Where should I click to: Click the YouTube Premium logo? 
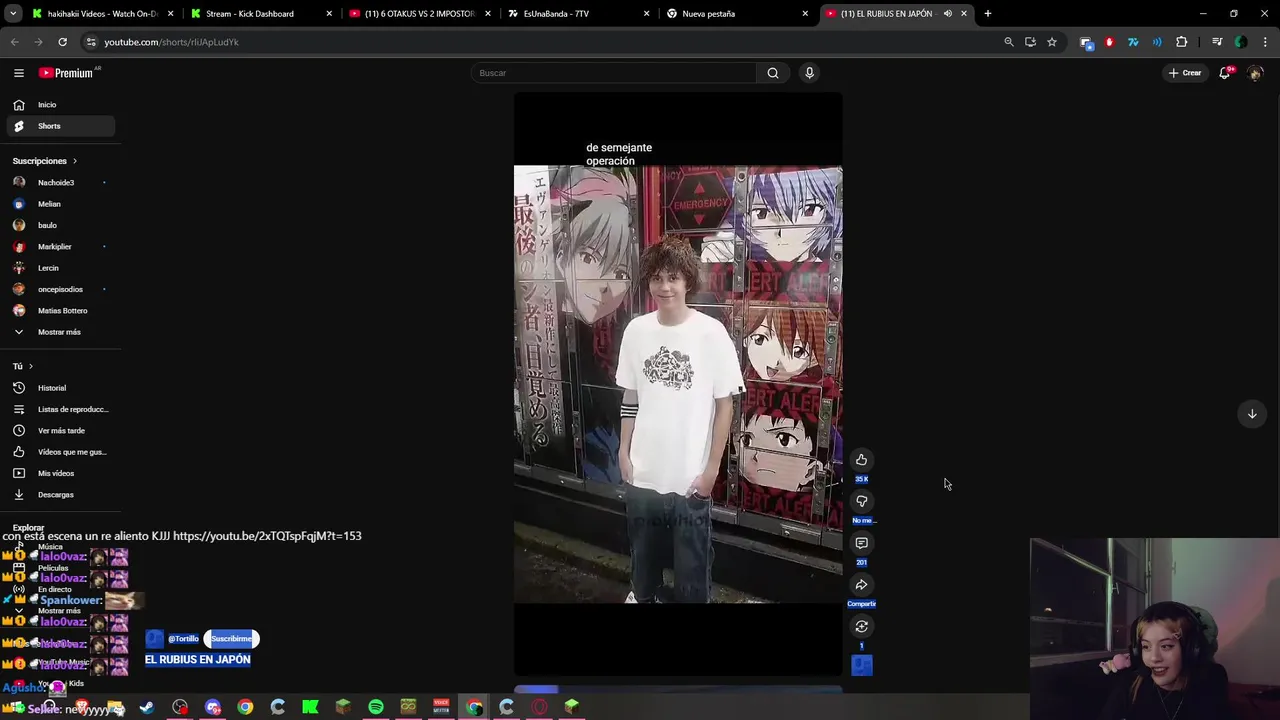pyautogui.click(x=68, y=73)
